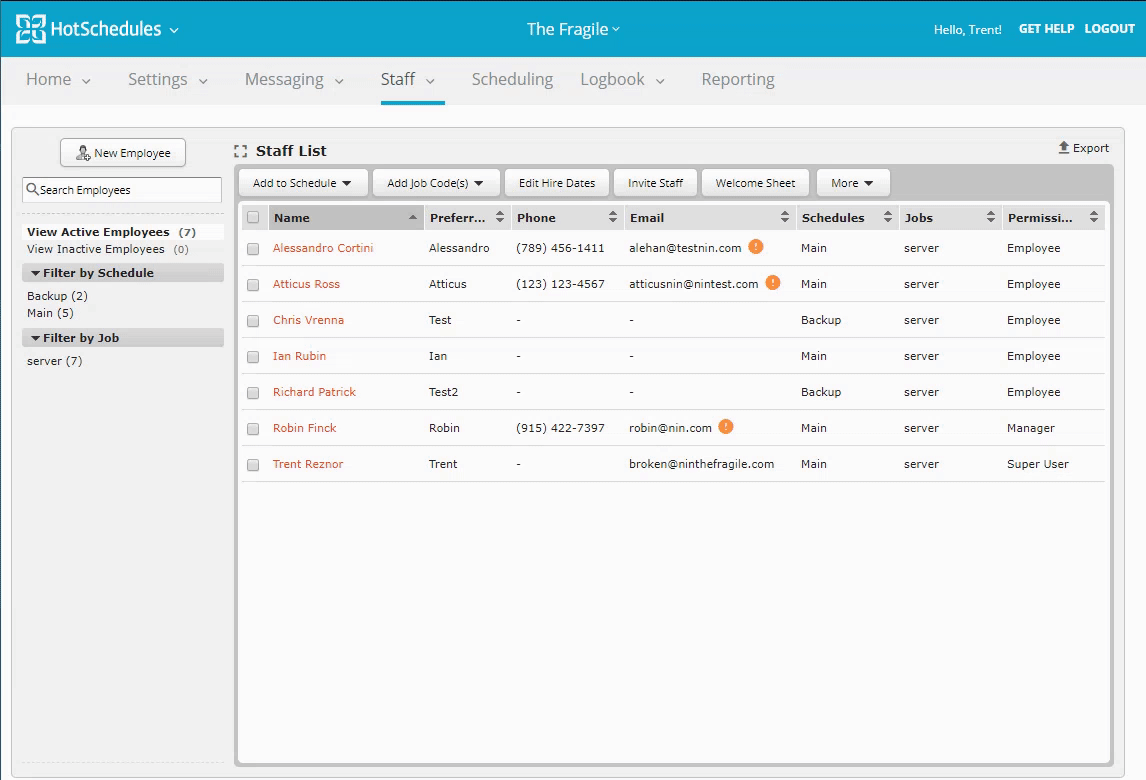This screenshot has height=780, width=1146.
Task: Select View Active Employees (7)
Action: pyautogui.click(x=111, y=232)
